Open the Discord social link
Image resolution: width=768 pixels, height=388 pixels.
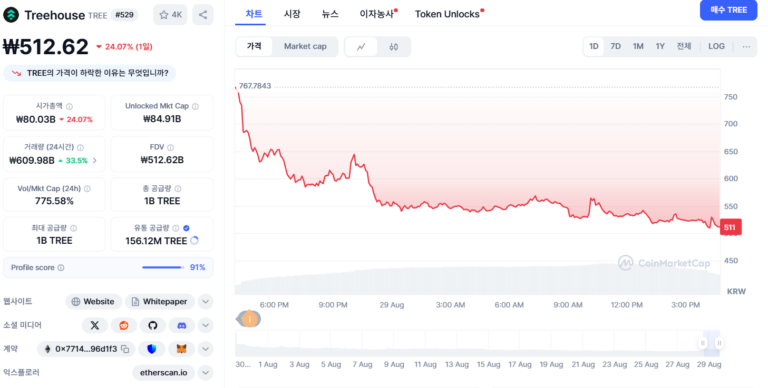tap(182, 325)
